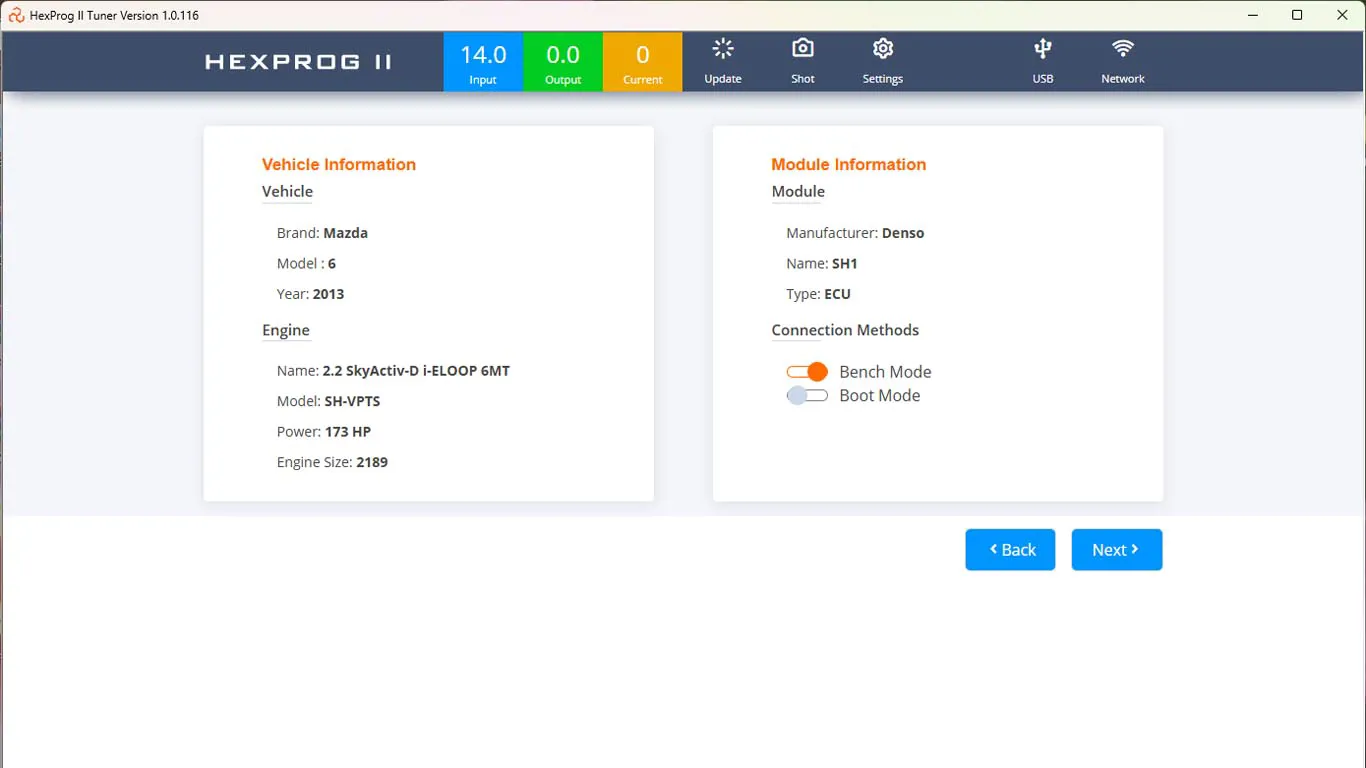Click the Manufacturer: Denso entry
Image resolution: width=1366 pixels, height=768 pixels.
tap(855, 233)
